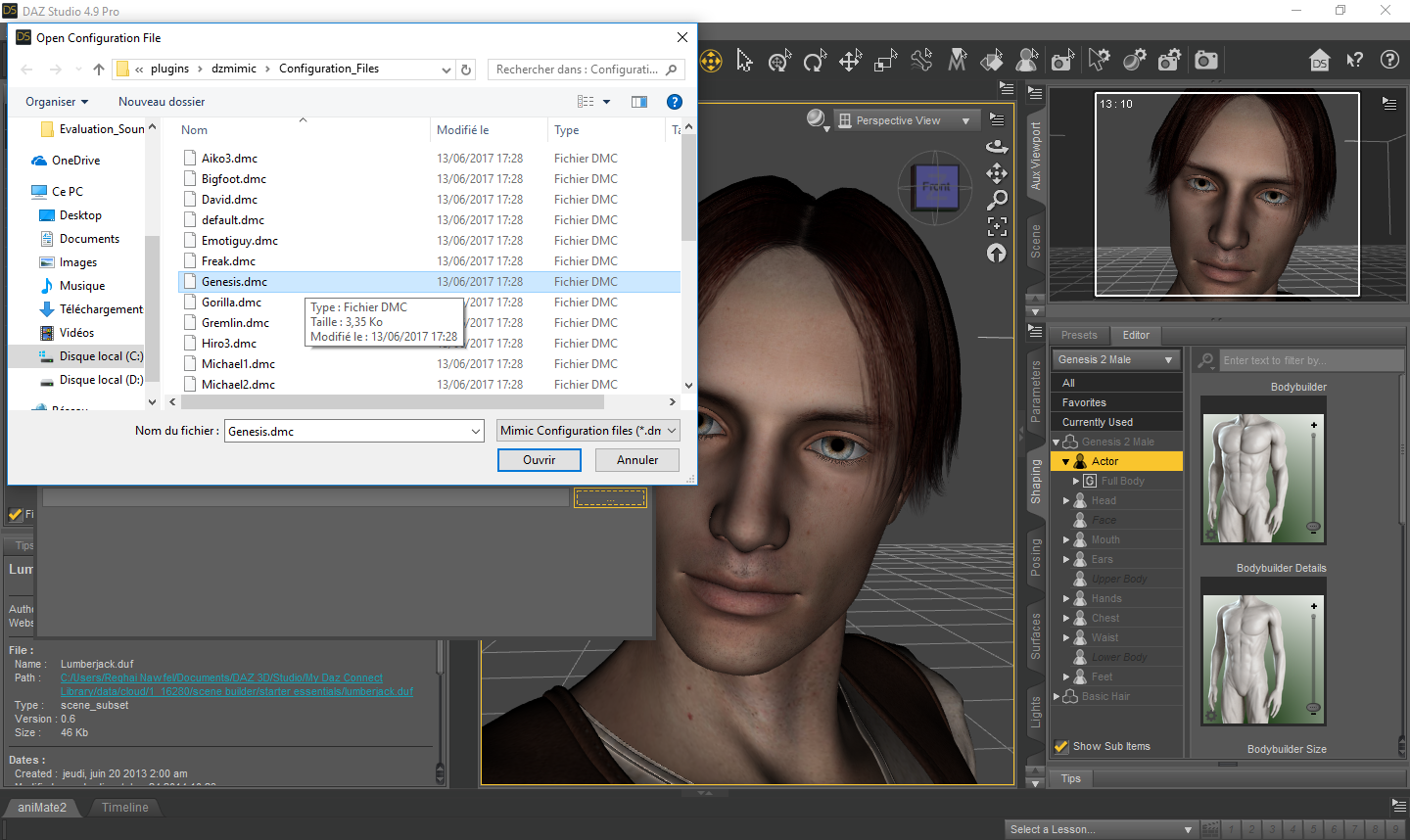
Task: Click the viewport orbit control icon
Action: click(x=997, y=146)
